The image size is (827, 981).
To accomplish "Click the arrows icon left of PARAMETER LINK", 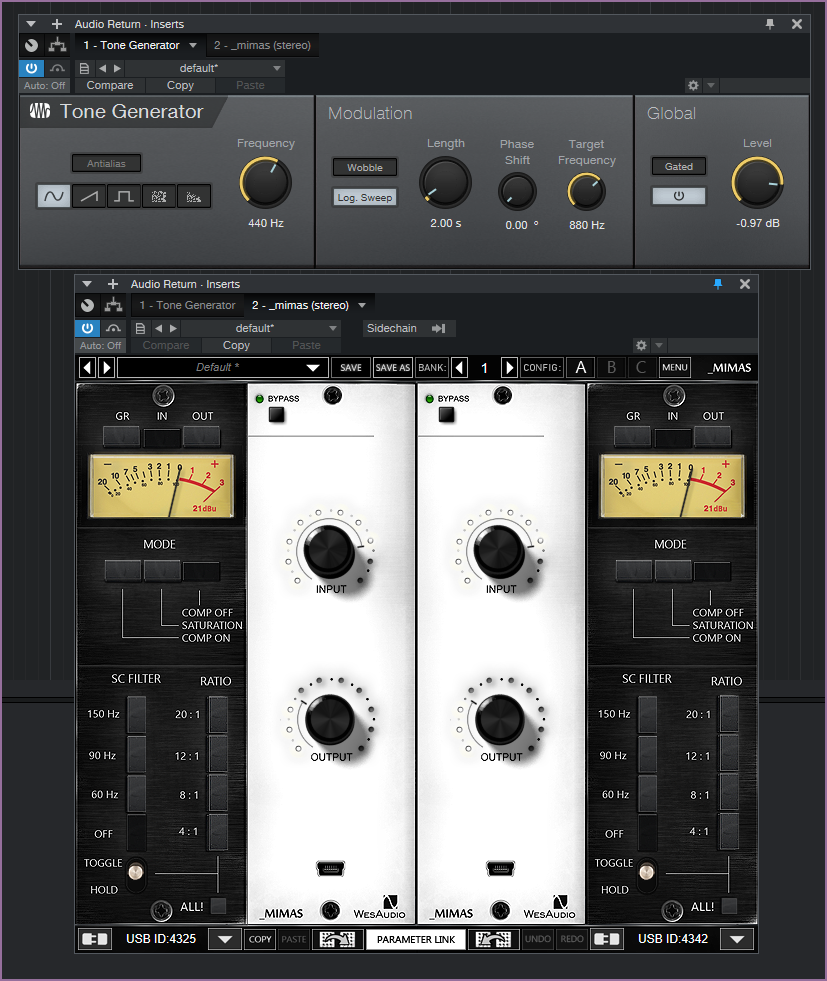I will pos(337,939).
